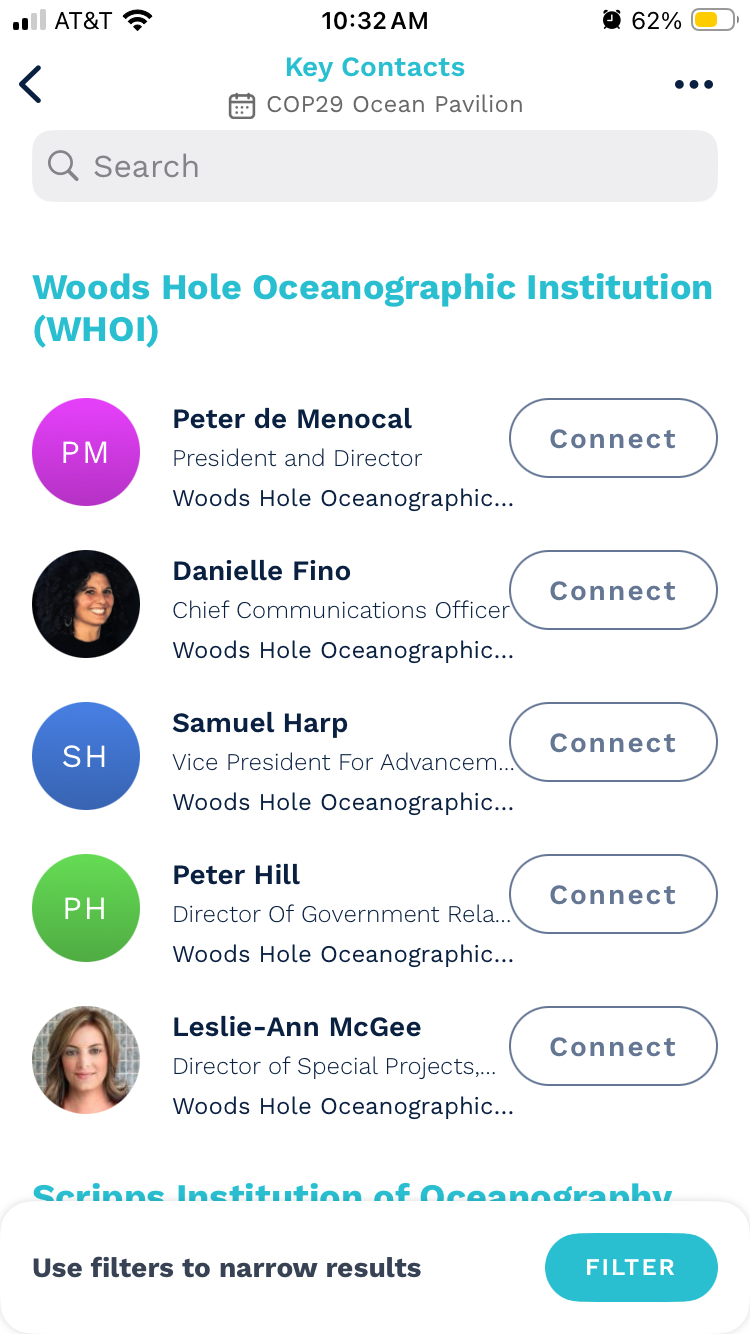Tap the PM avatar for Peter de Menocal

(86, 452)
